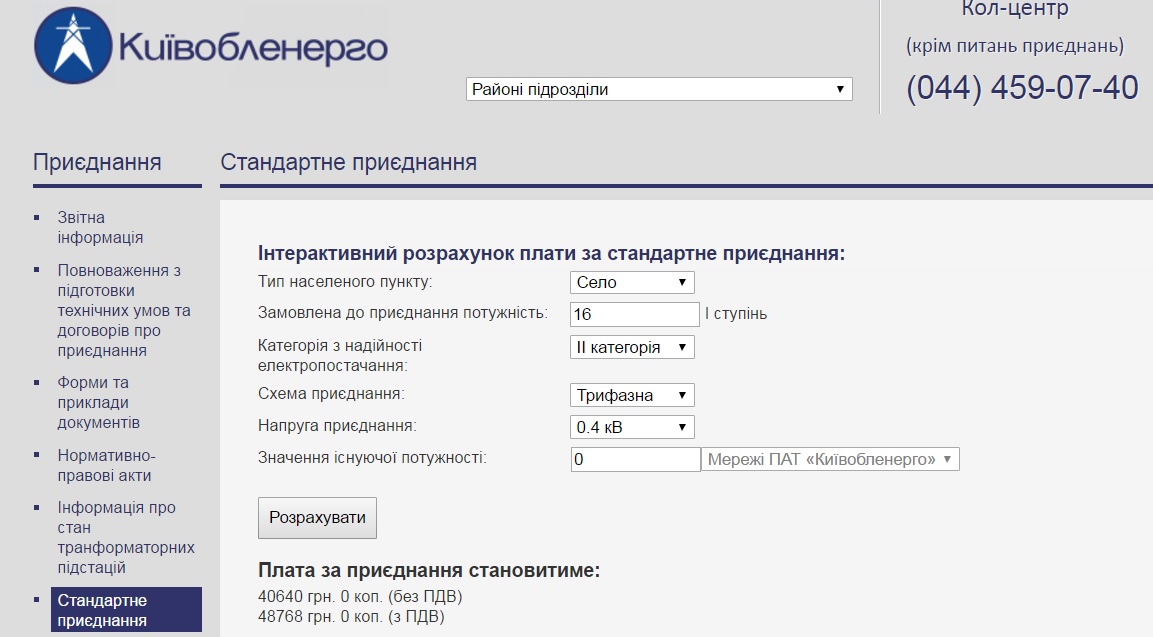Image resolution: width=1153 pixels, height=637 pixels.
Task: Click the ordered power input field
Action: [x=635, y=314]
